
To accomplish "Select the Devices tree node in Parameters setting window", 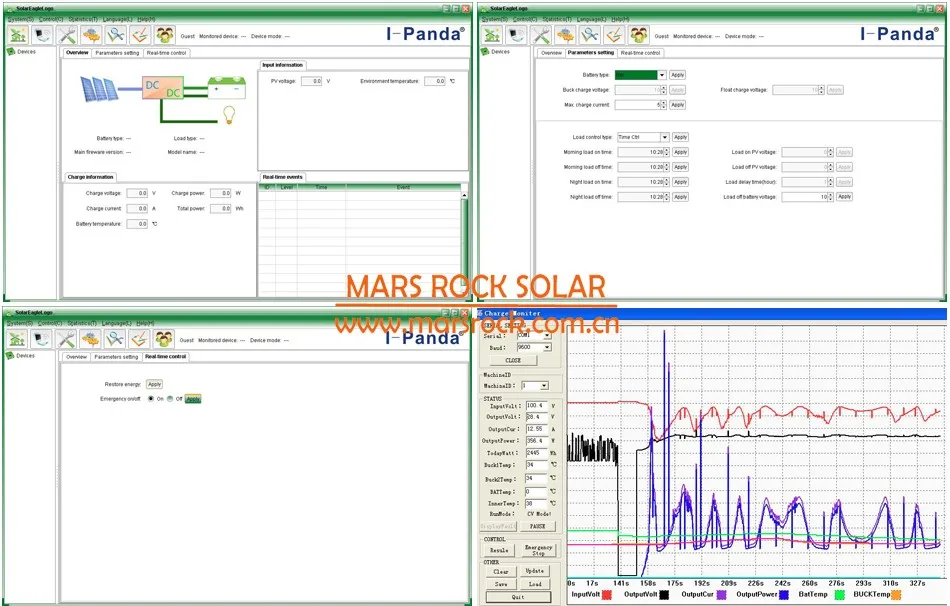I will [x=496, y=52].
